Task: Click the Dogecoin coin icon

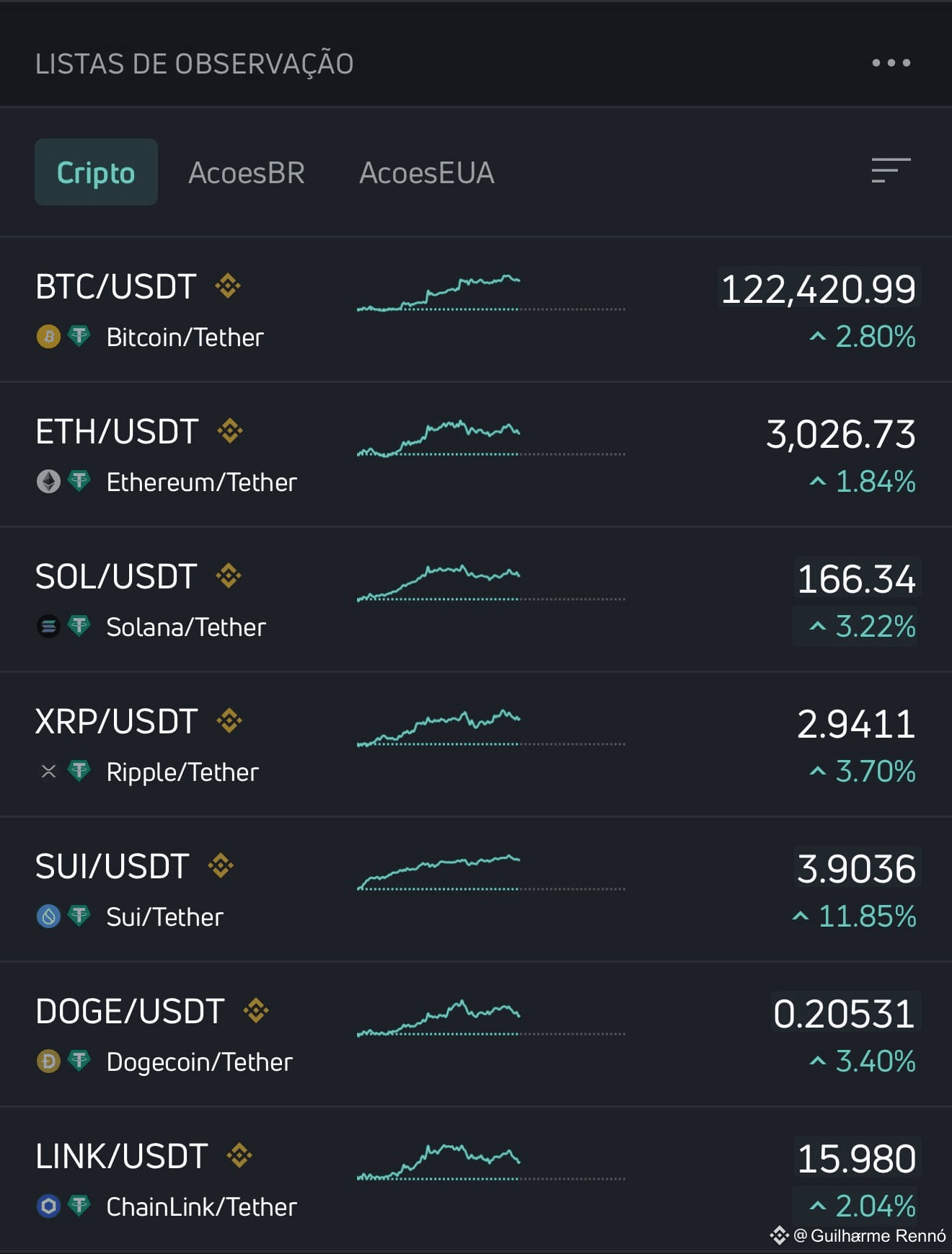Action: (48, 1061)
